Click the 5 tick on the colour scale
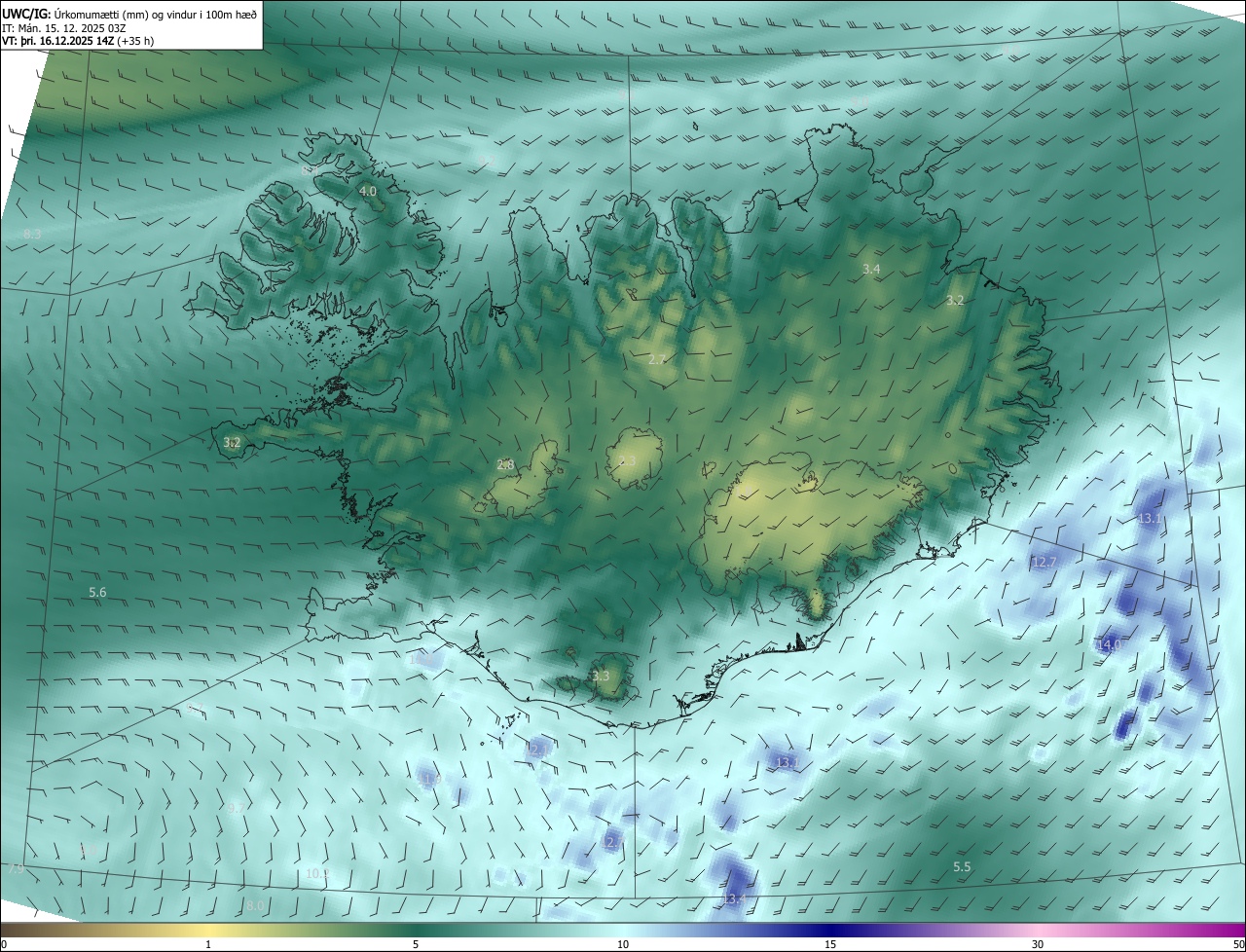Viewport: 1246px width, 952px height. (416, 944)
